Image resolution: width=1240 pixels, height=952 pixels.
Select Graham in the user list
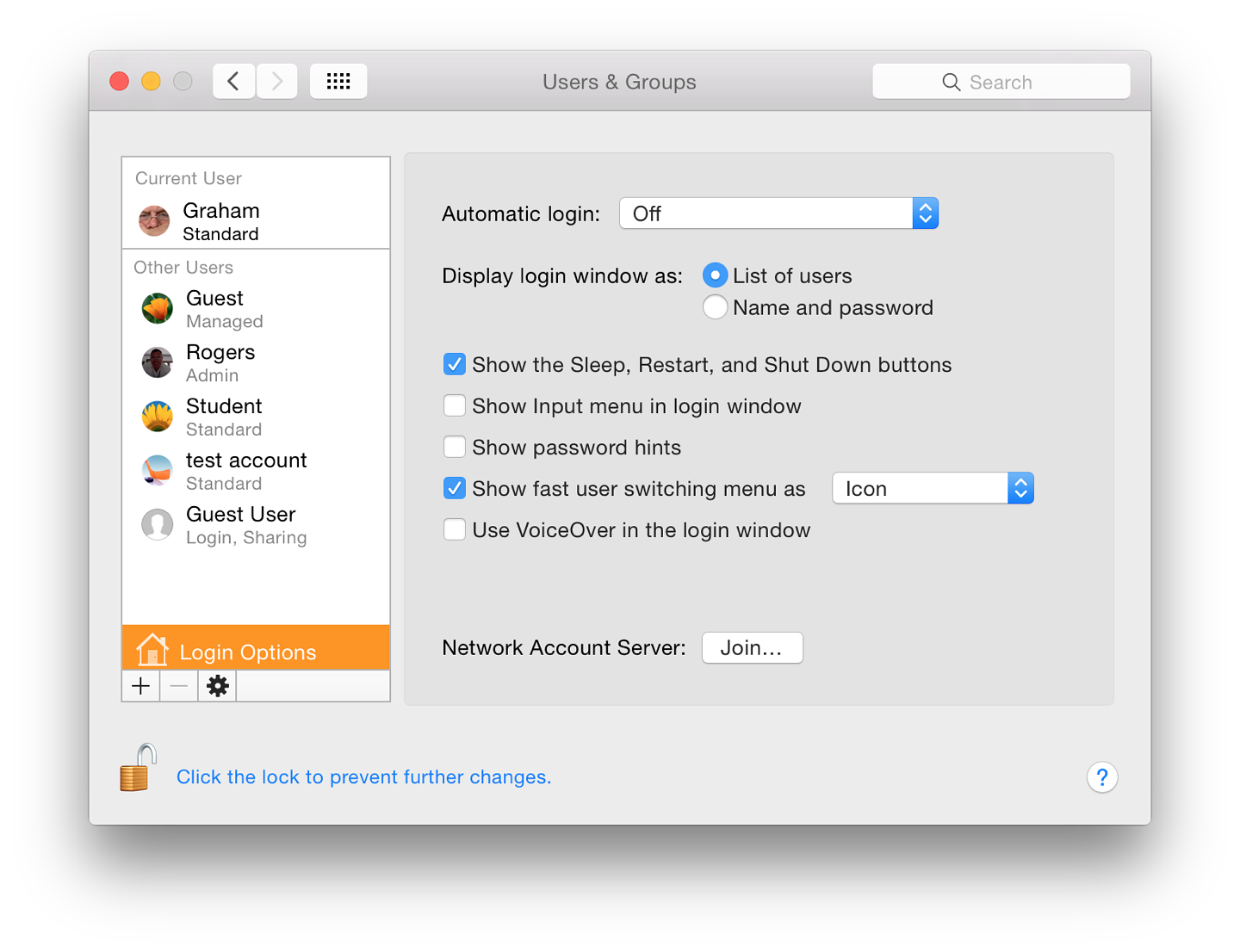coord(256,221)
